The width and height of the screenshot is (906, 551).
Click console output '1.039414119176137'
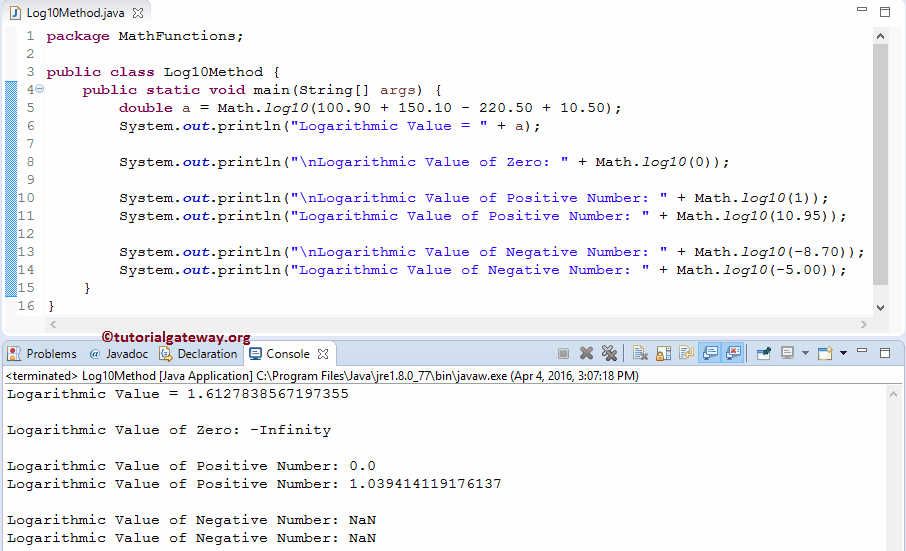425,483
